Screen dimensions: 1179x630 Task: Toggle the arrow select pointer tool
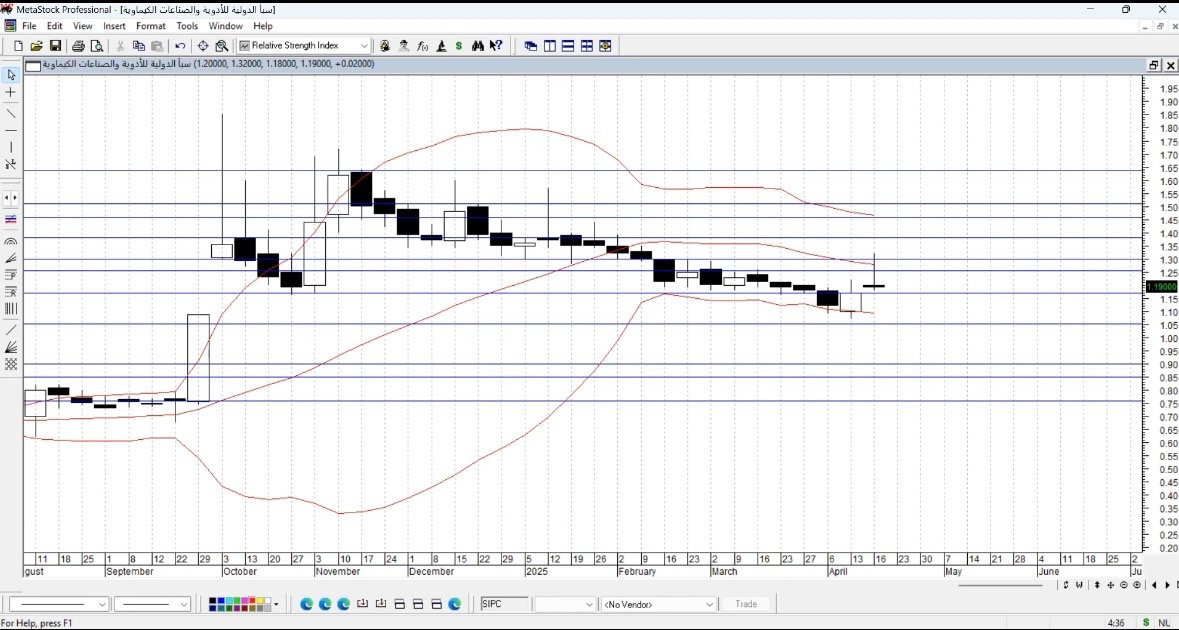(x=11, y=75)
